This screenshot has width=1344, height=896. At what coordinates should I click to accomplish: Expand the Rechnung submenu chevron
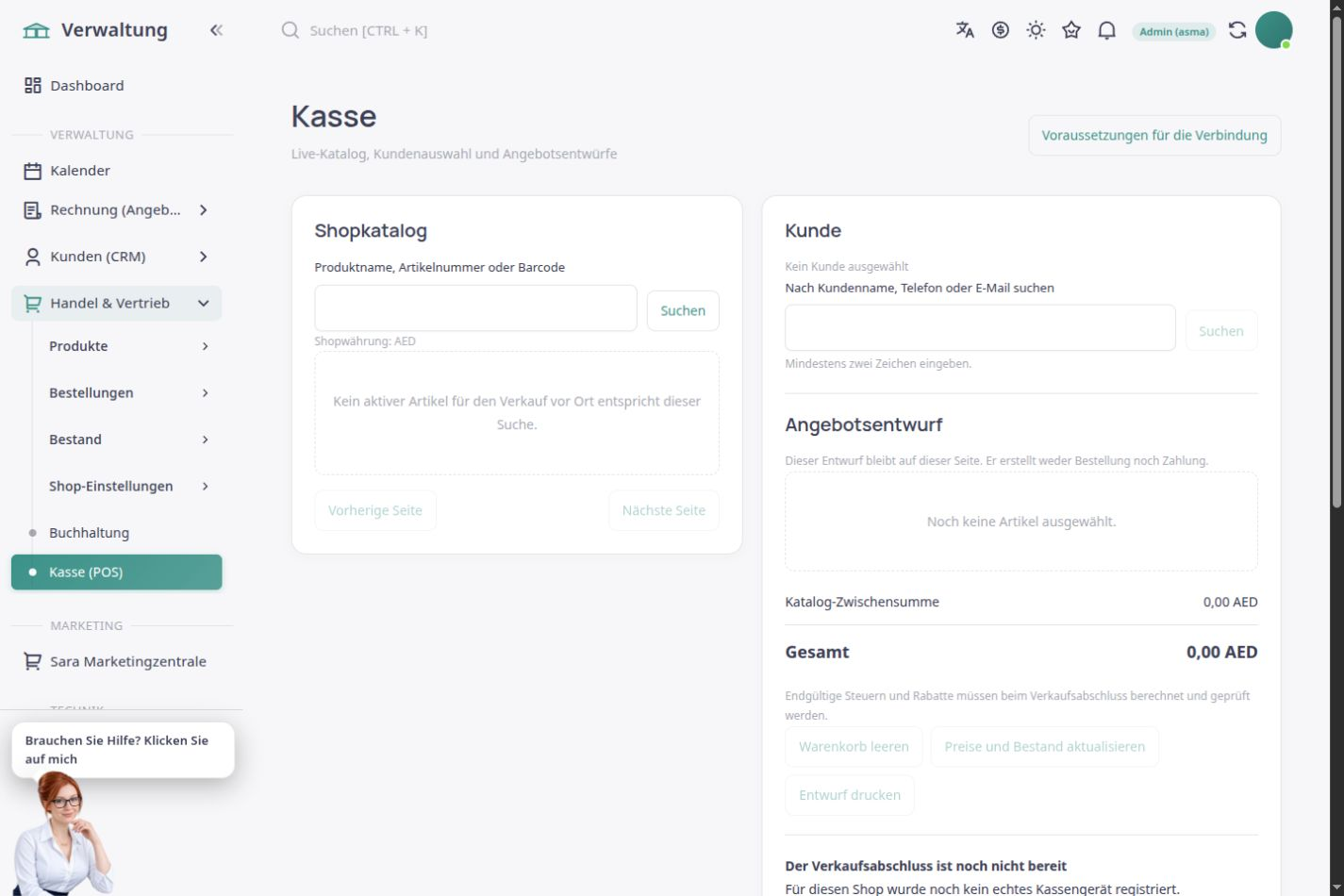pos(204,210)
